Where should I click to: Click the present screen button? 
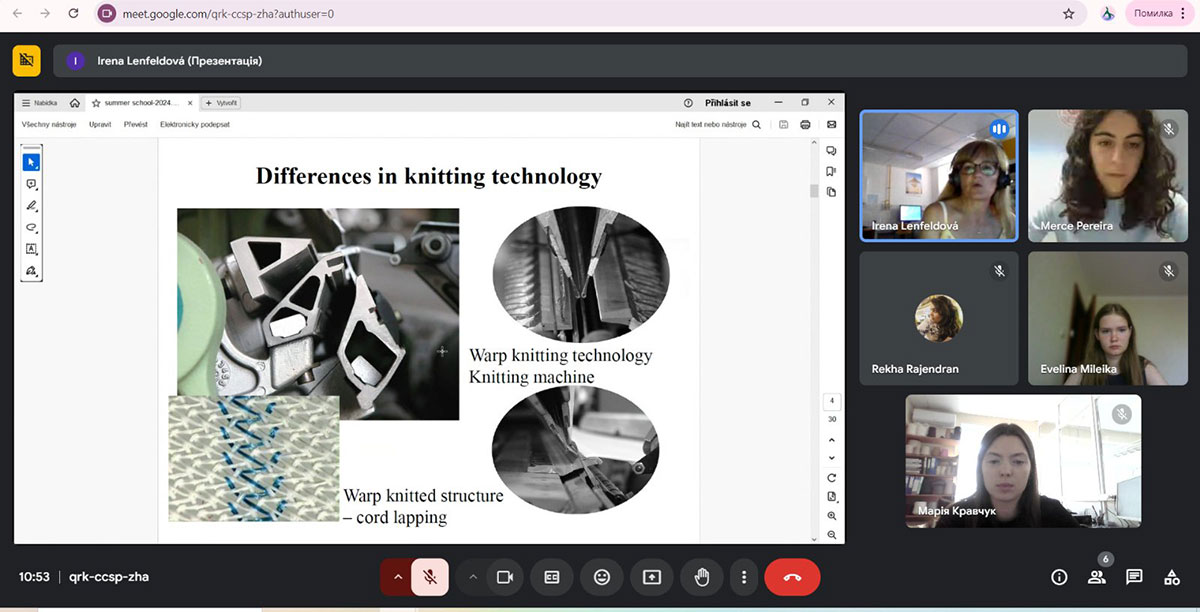click(652, 577)
